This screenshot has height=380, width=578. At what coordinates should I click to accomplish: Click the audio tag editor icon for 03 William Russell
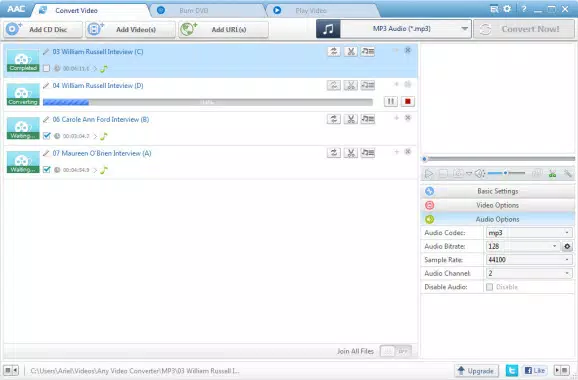368,52
